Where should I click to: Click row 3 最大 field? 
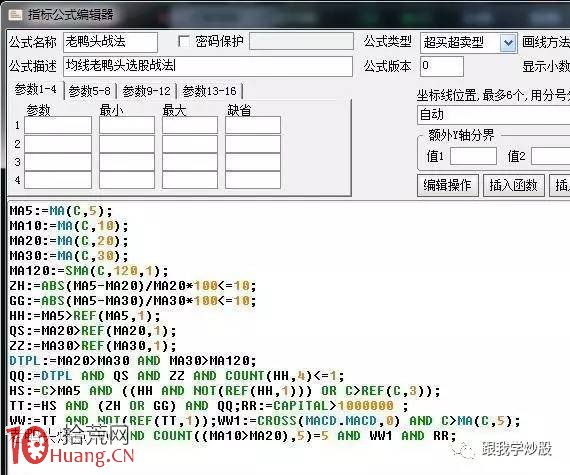pyautogui.click(x=190, y=162)
